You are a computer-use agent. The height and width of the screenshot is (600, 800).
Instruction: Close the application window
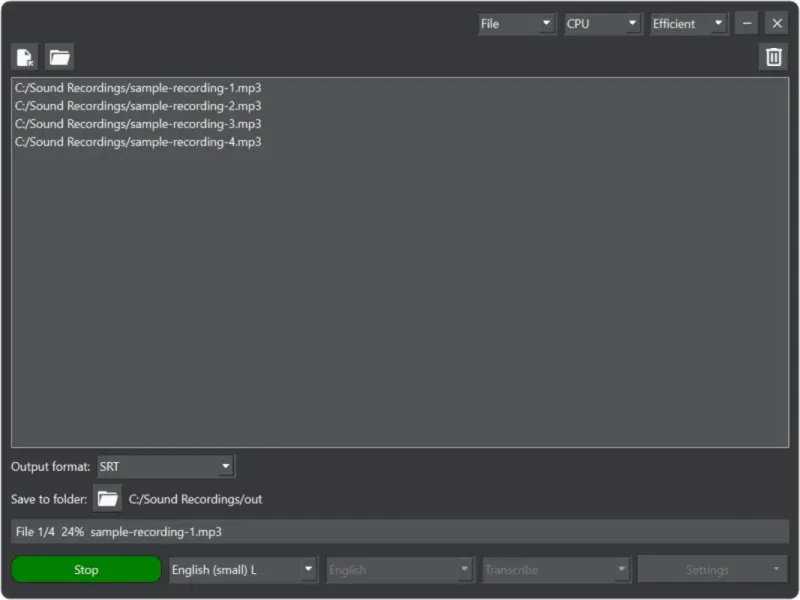tap(777, 23)
